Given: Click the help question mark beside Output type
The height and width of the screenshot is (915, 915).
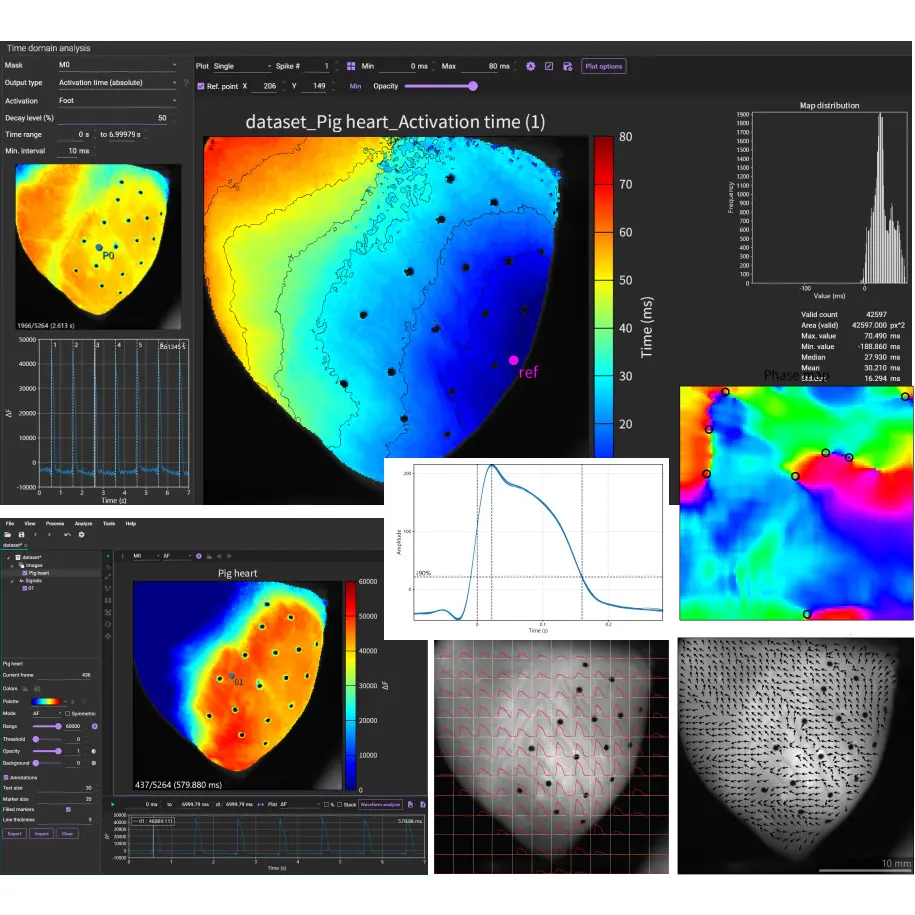Looking at the screenshot, I should (186, 83).
